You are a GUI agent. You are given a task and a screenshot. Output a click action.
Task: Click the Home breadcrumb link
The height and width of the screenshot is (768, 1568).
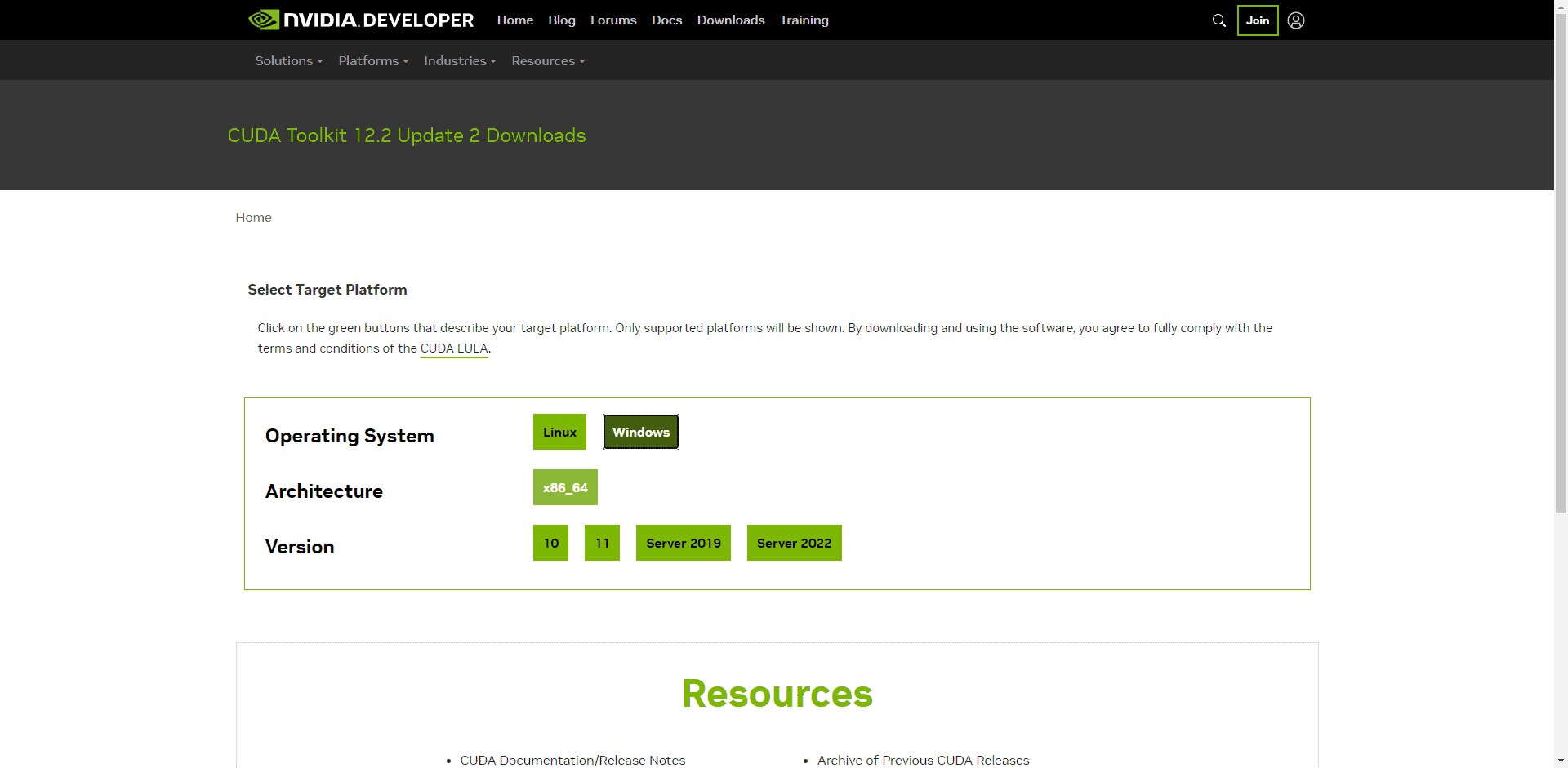coord(253,218)
